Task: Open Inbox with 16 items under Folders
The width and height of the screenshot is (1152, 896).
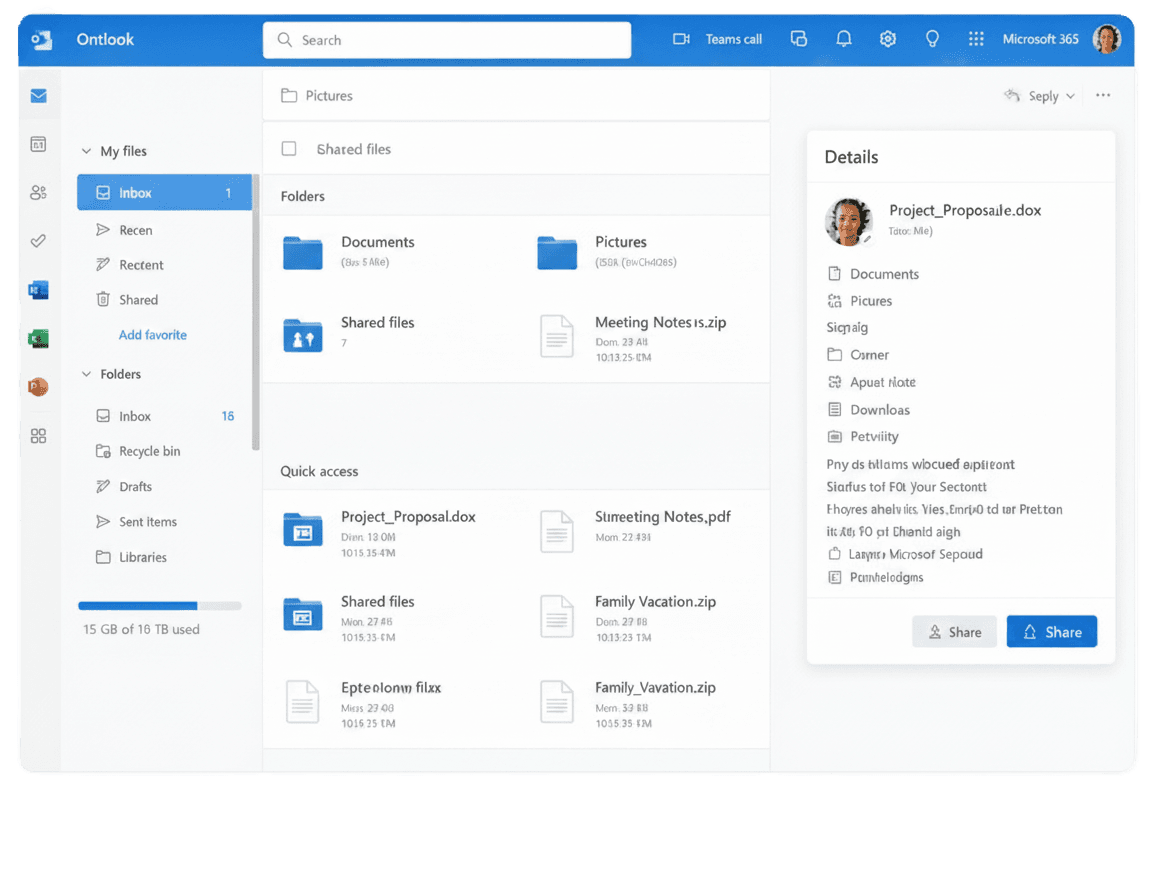Action: [164, 416]
